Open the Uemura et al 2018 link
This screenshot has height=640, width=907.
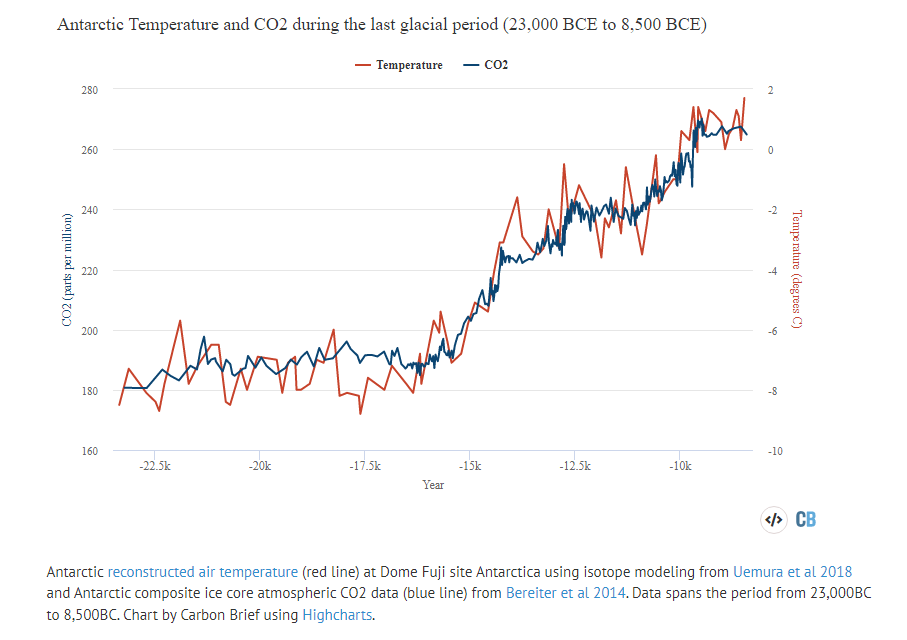tap(792, 572)
